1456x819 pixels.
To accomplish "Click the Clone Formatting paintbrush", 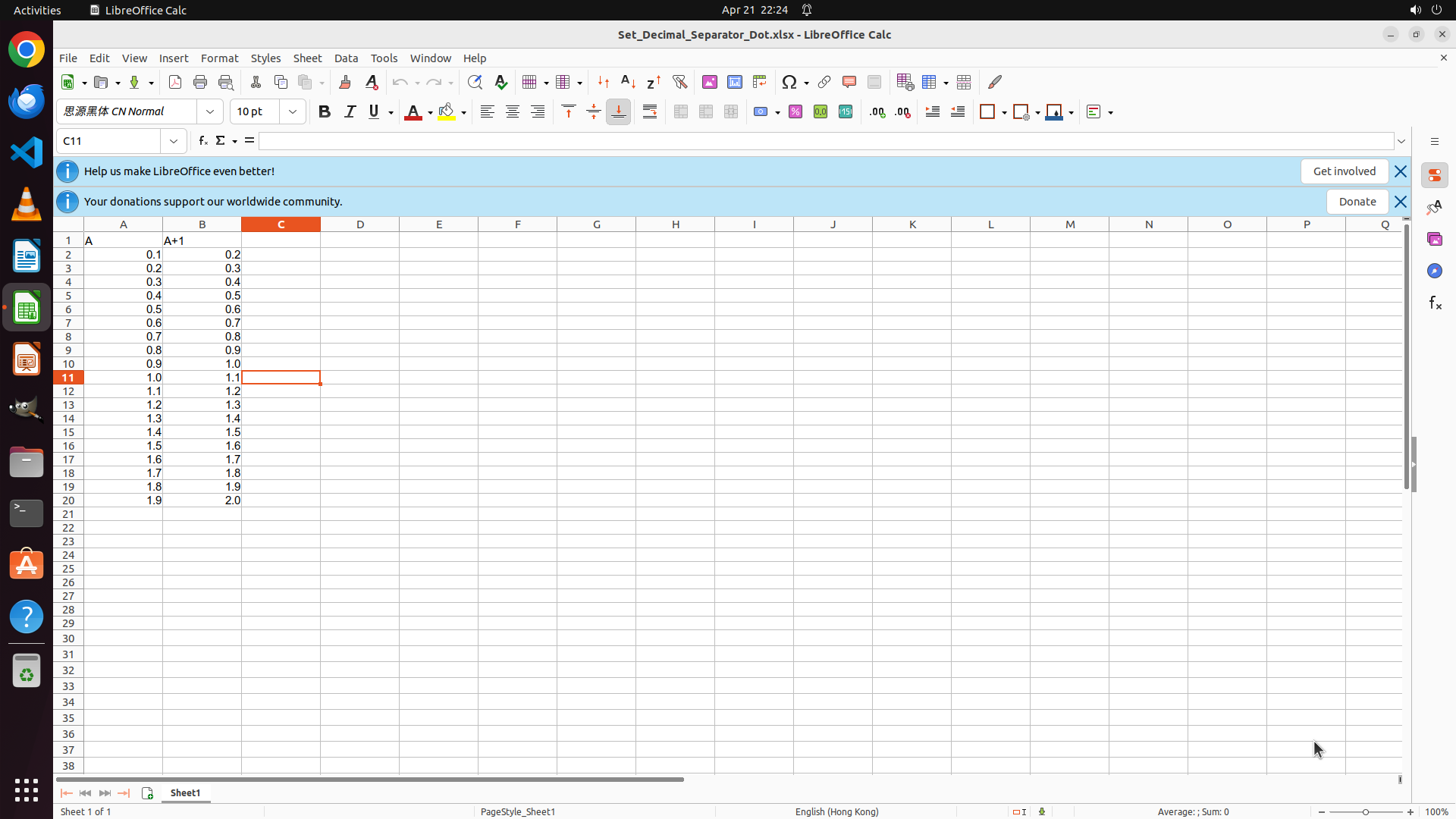I will point(345,82).
